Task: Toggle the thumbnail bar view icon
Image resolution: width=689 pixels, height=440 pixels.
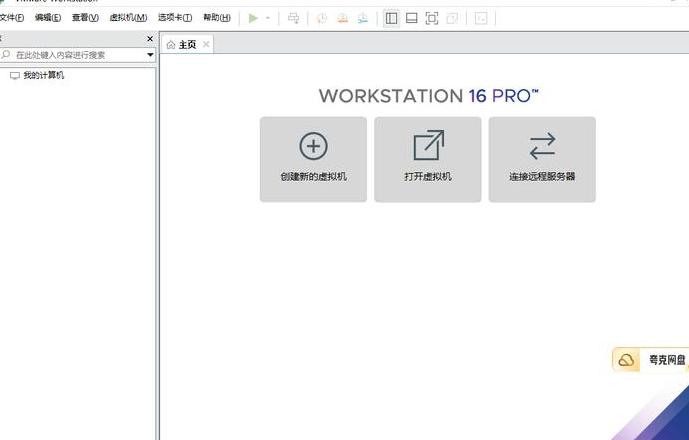Action: tap(412, 18)
